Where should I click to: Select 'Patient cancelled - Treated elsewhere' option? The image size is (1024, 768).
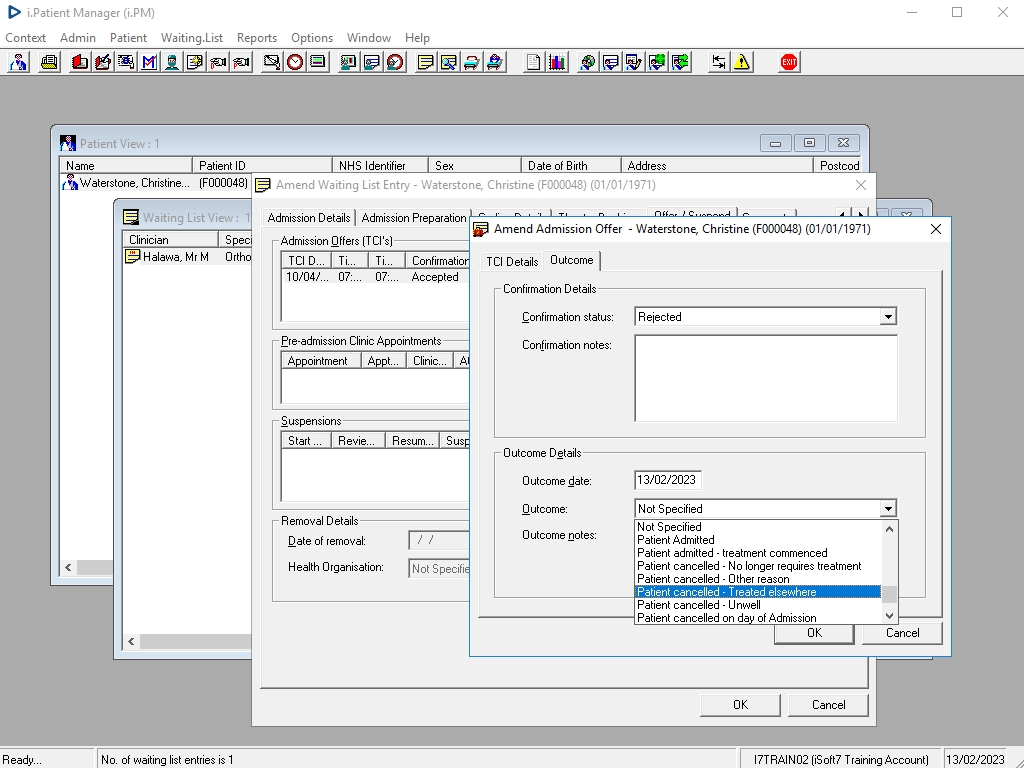pos(758,592)
